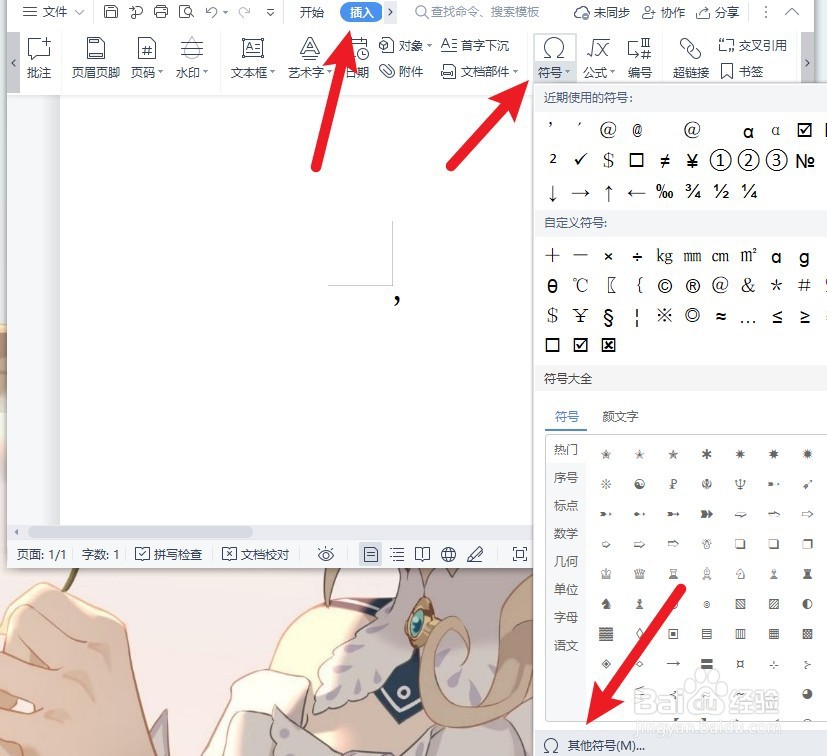Show more ribbon tabs arrow
The width and height of the screenshot is (827, 756).
point(390,12)
